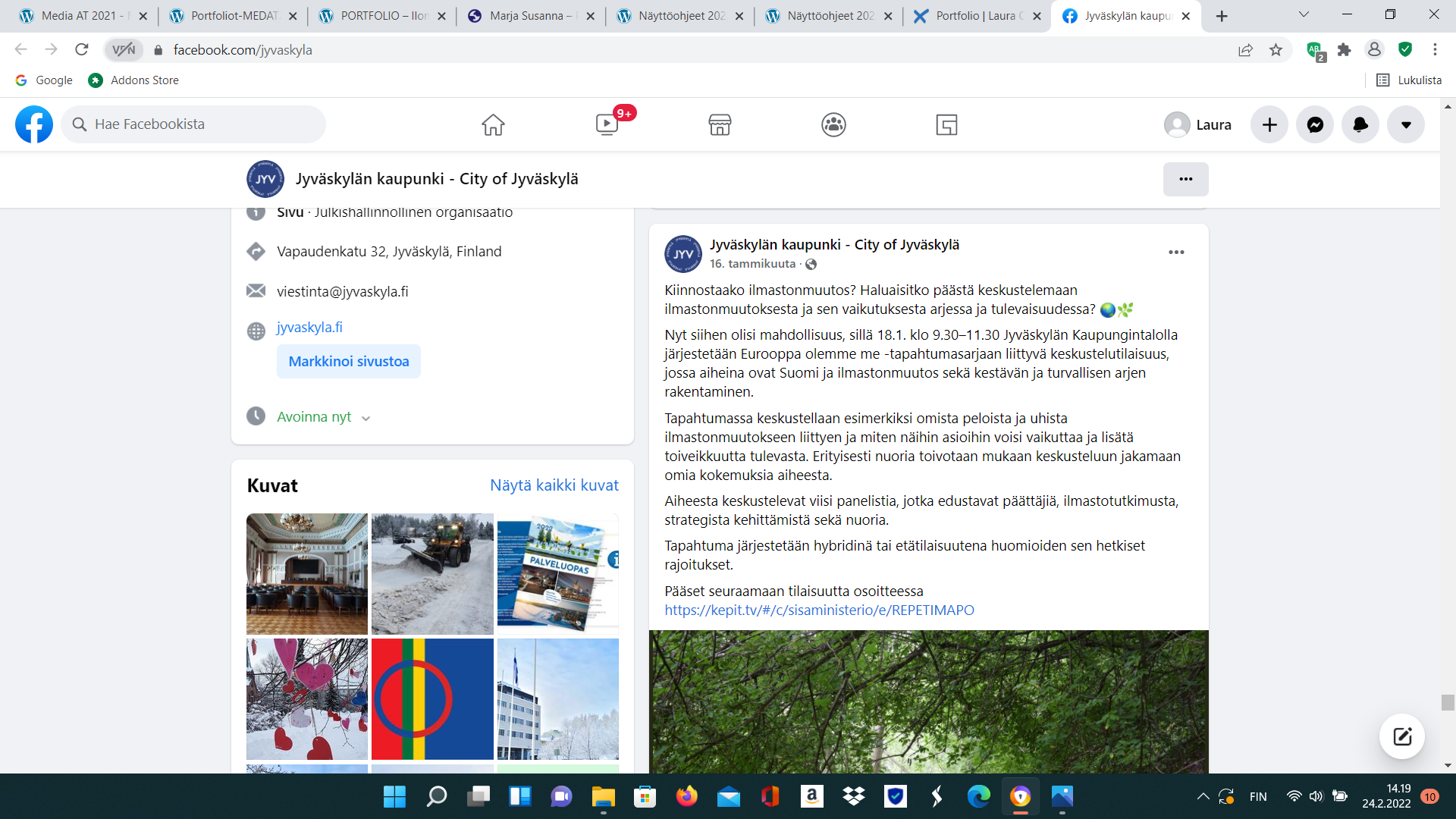
Task: Open the browser extensions puzzle icon
Action: pyautogui.click(x=1345, y=49)
